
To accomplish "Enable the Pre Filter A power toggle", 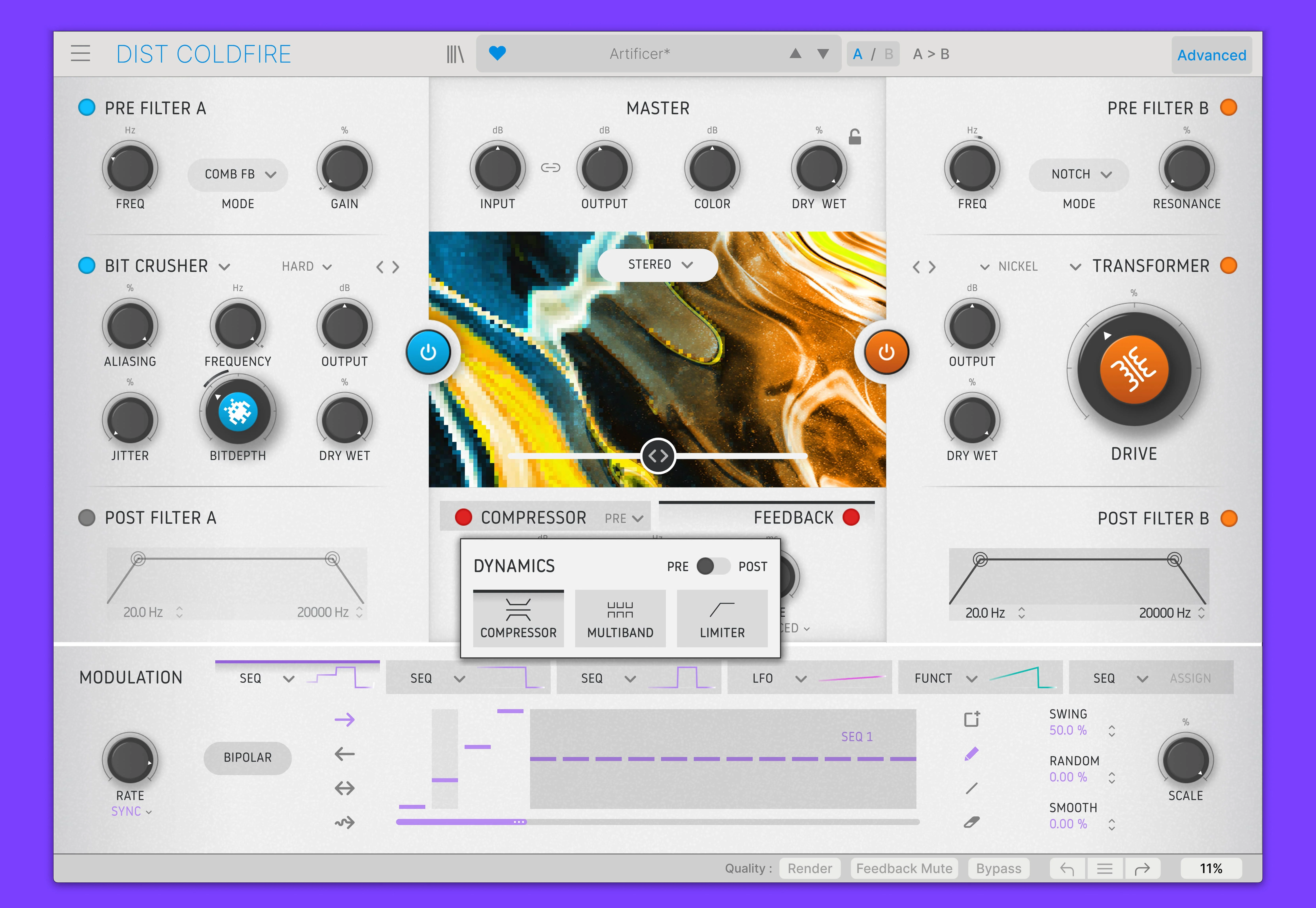I will click(86, 108).
